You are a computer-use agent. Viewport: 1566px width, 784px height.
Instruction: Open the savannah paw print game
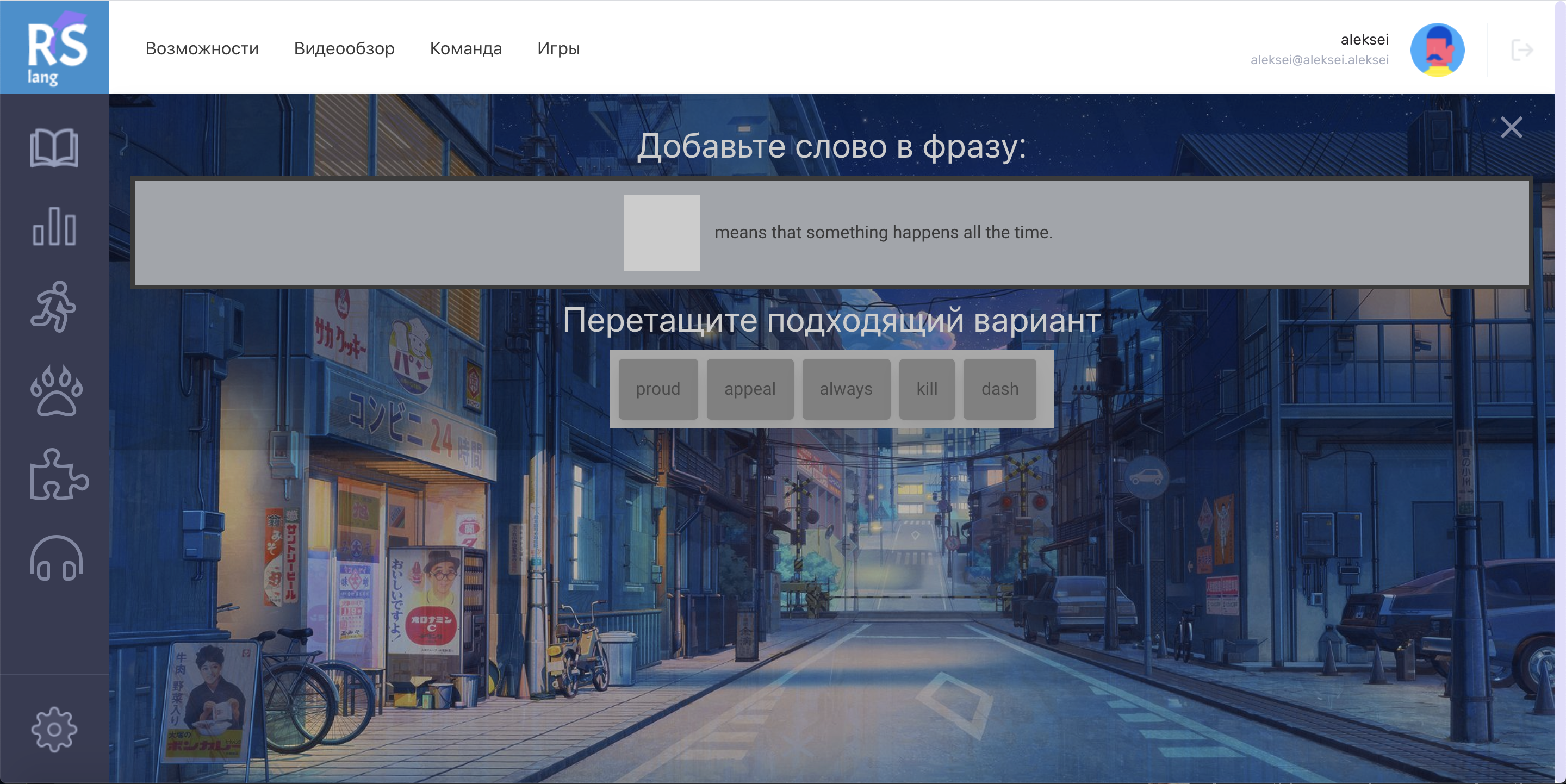(56, 391)
